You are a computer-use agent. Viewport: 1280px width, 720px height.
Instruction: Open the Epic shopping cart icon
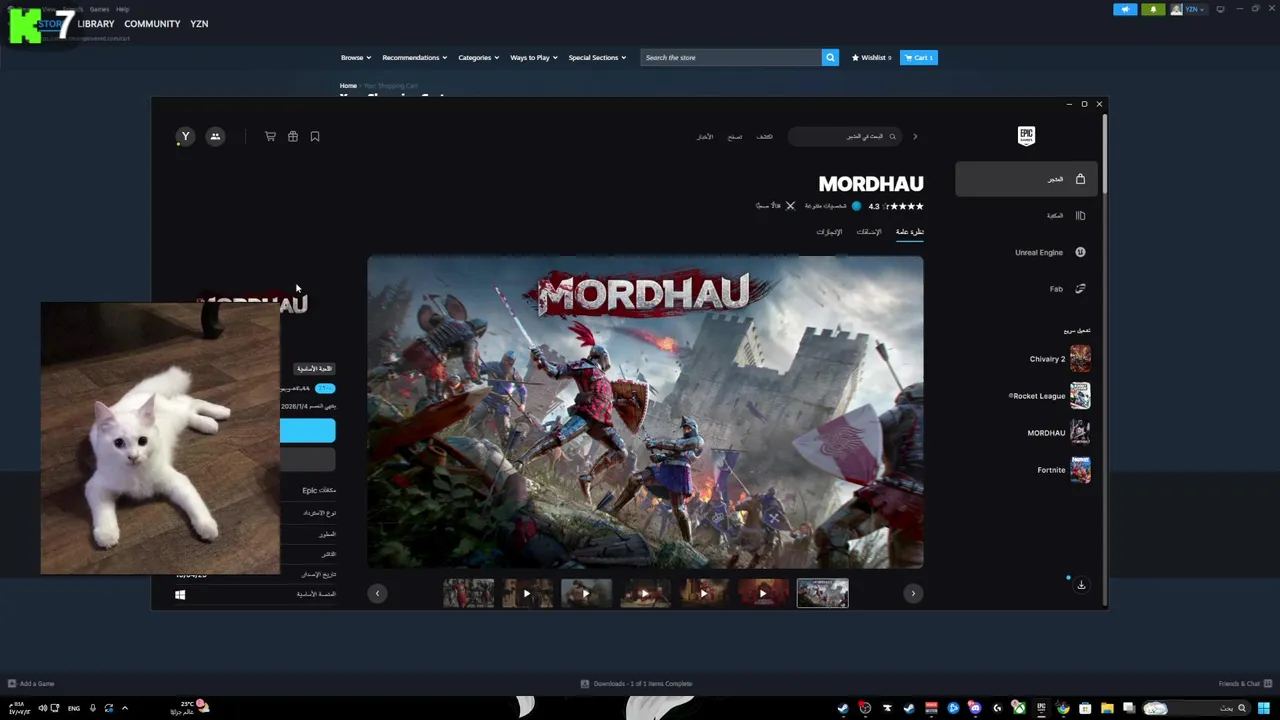pyautogui.click(x=270, y=136)
